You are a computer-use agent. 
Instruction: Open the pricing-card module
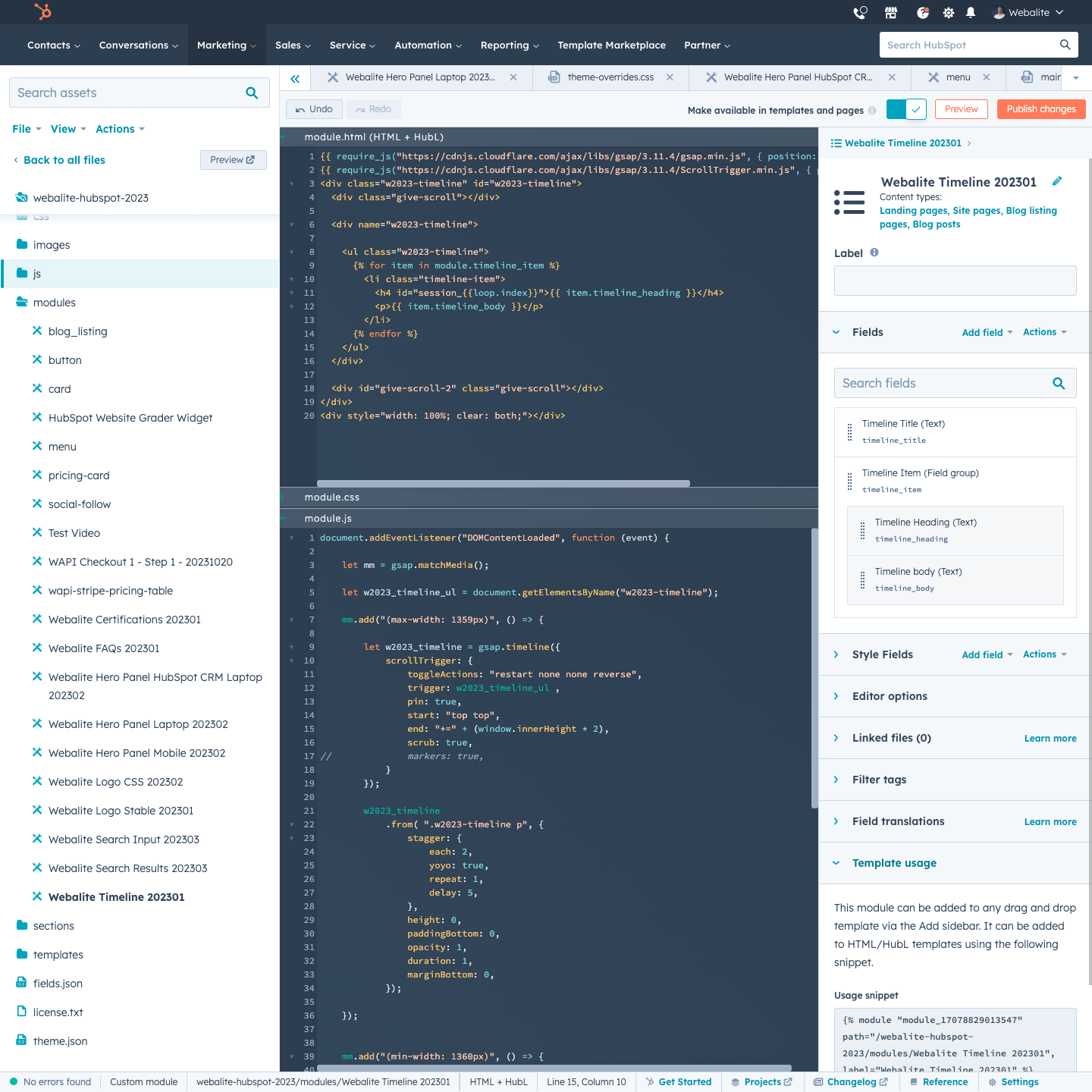point(79,475)
